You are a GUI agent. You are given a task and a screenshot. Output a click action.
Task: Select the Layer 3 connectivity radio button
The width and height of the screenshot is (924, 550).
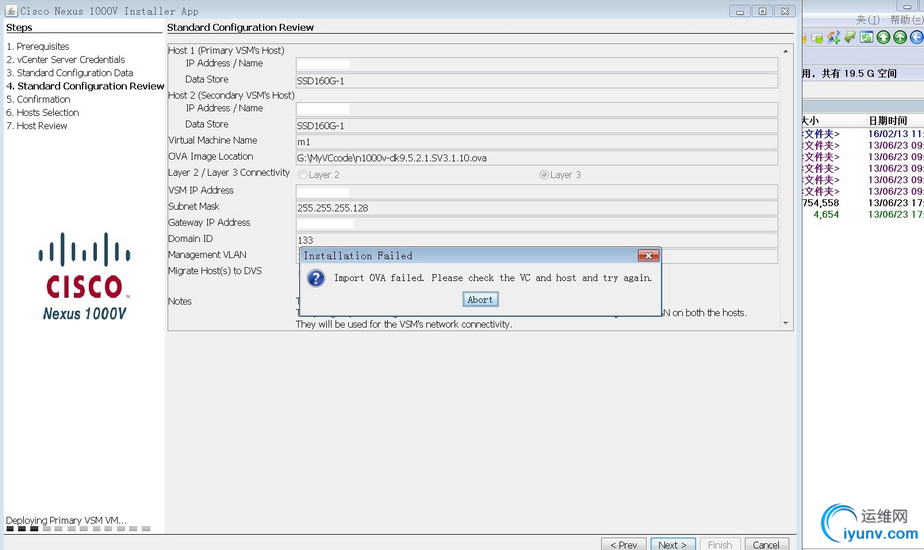pyautogui.click(x=544, y=174)
